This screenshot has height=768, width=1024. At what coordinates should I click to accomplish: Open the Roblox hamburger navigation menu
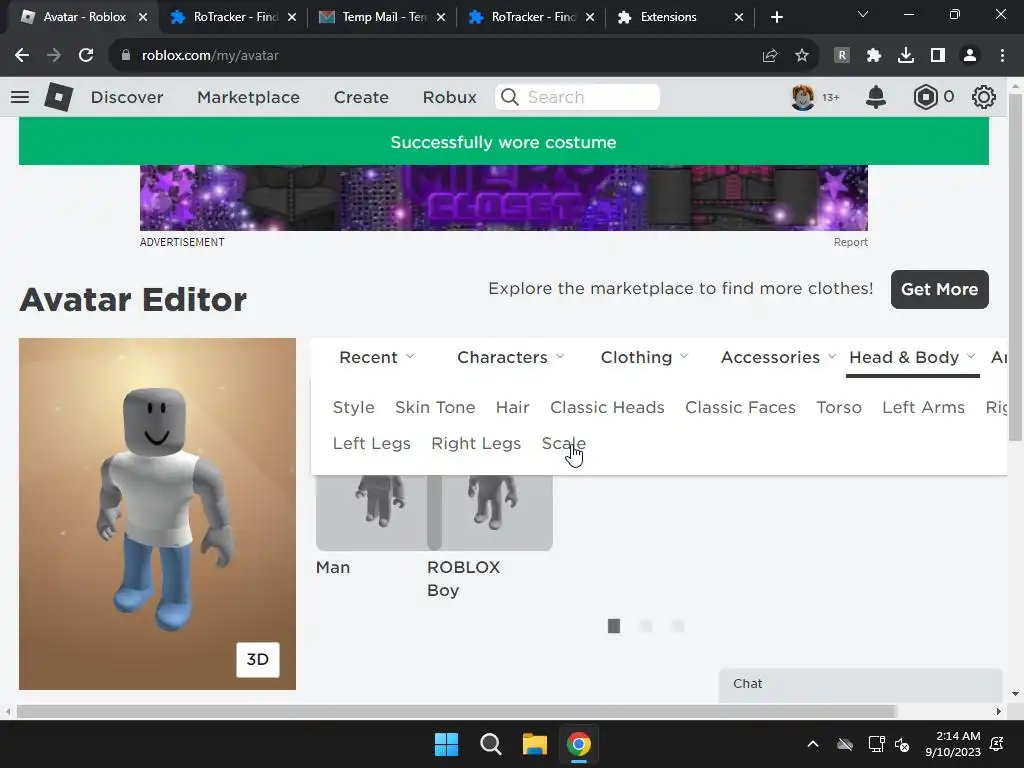20,97
